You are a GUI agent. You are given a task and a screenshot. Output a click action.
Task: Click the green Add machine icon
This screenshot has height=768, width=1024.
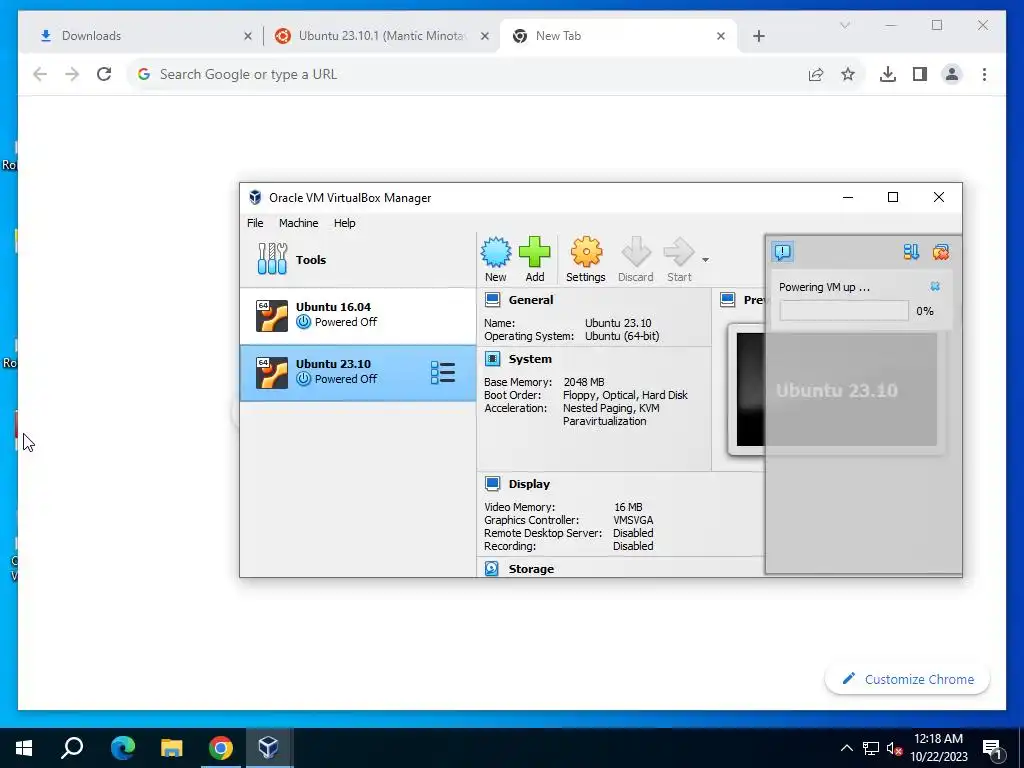pos(535,259)
